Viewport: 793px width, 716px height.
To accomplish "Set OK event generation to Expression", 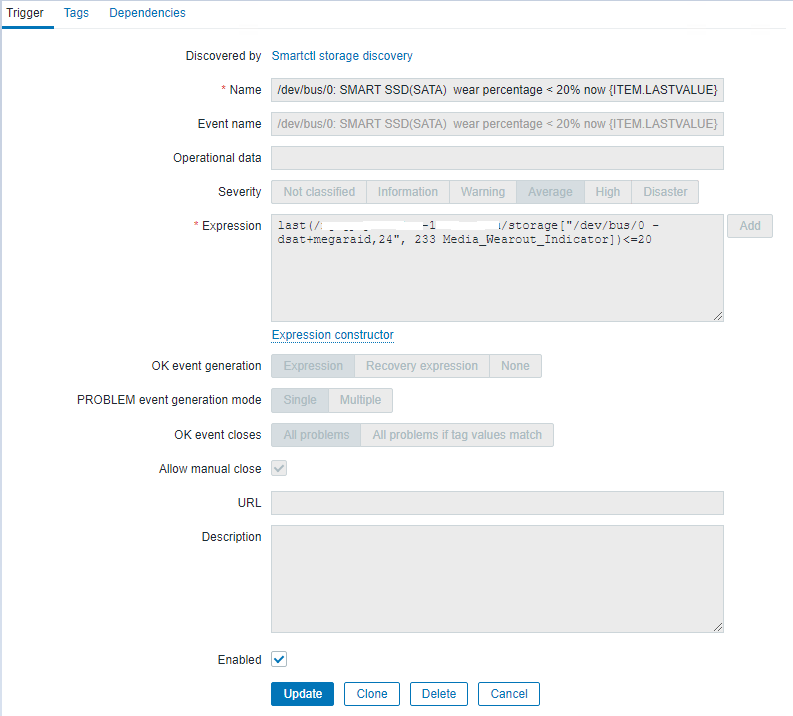I will (x=313, y=366).
